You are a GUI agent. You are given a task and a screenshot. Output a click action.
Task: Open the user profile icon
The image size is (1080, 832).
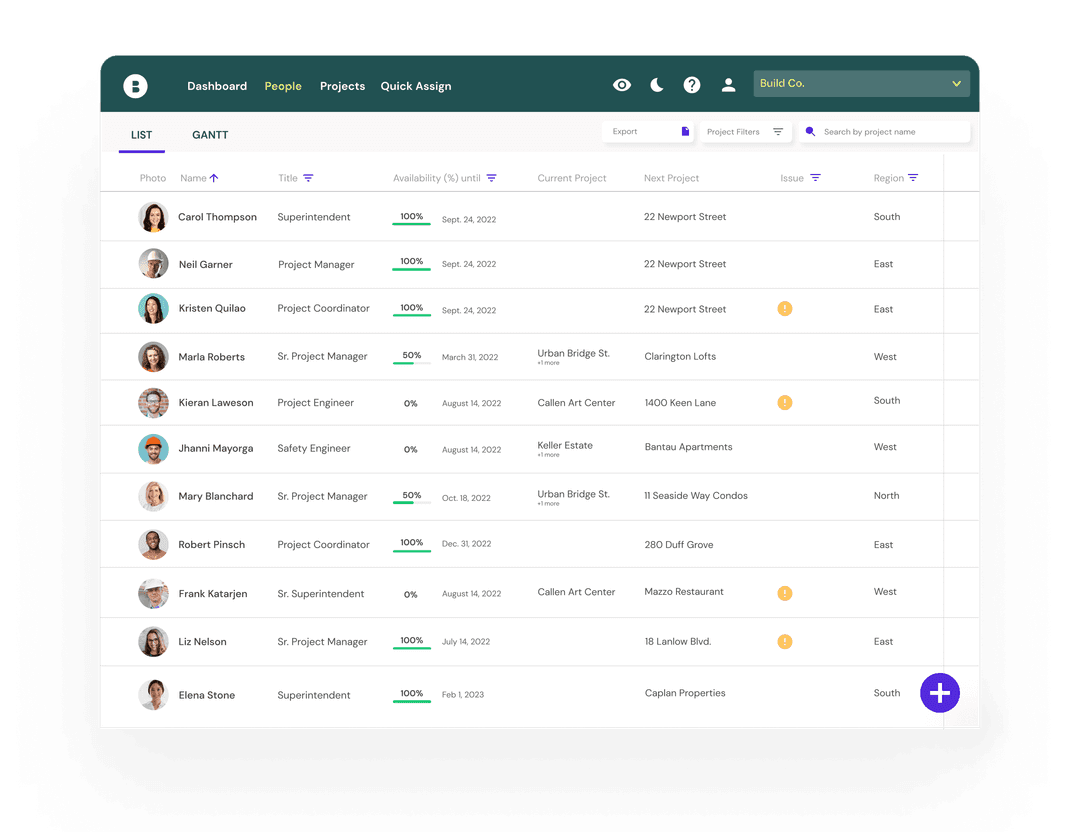(x=729, y=85)
